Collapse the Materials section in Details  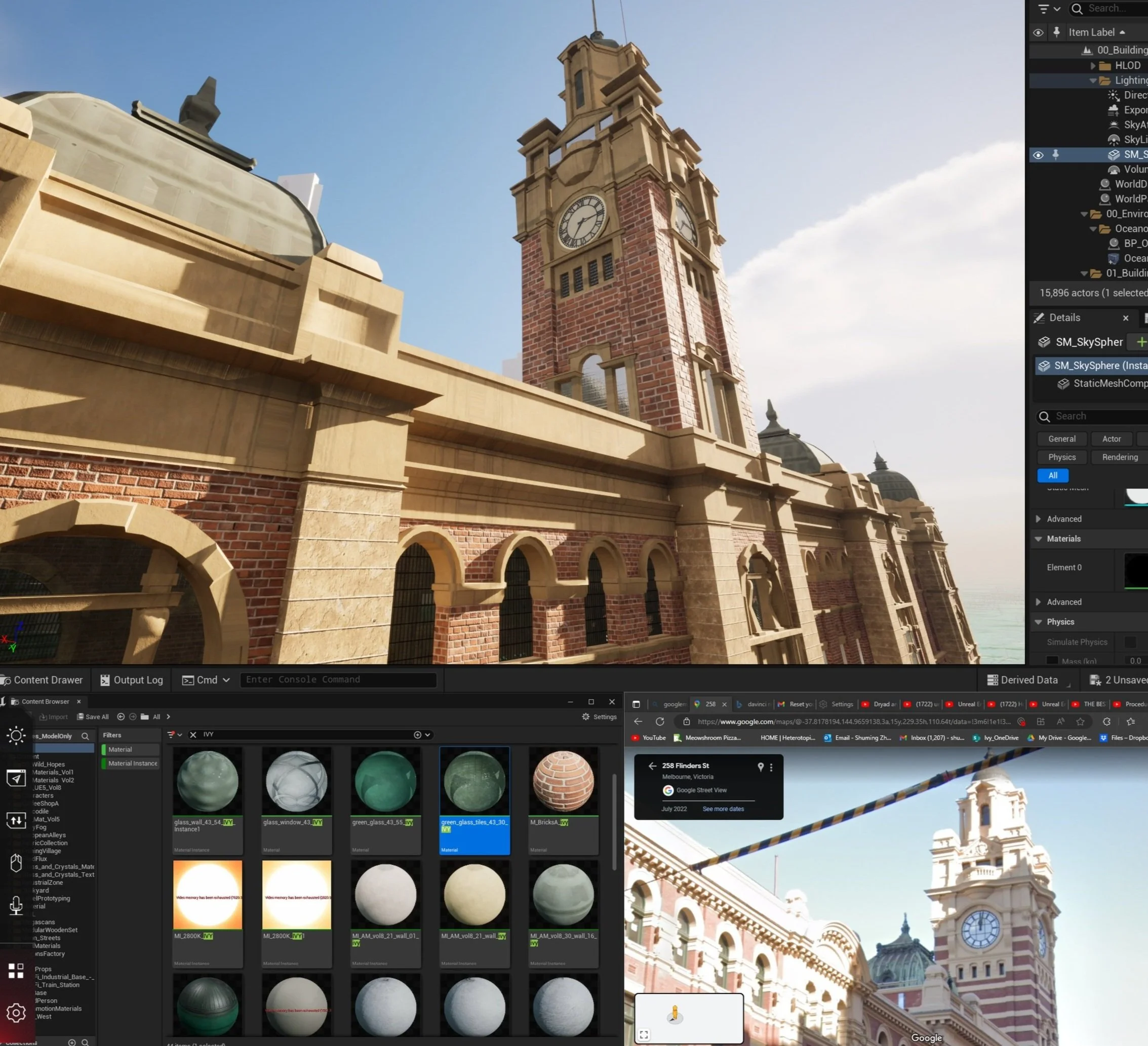point(1038,539)
